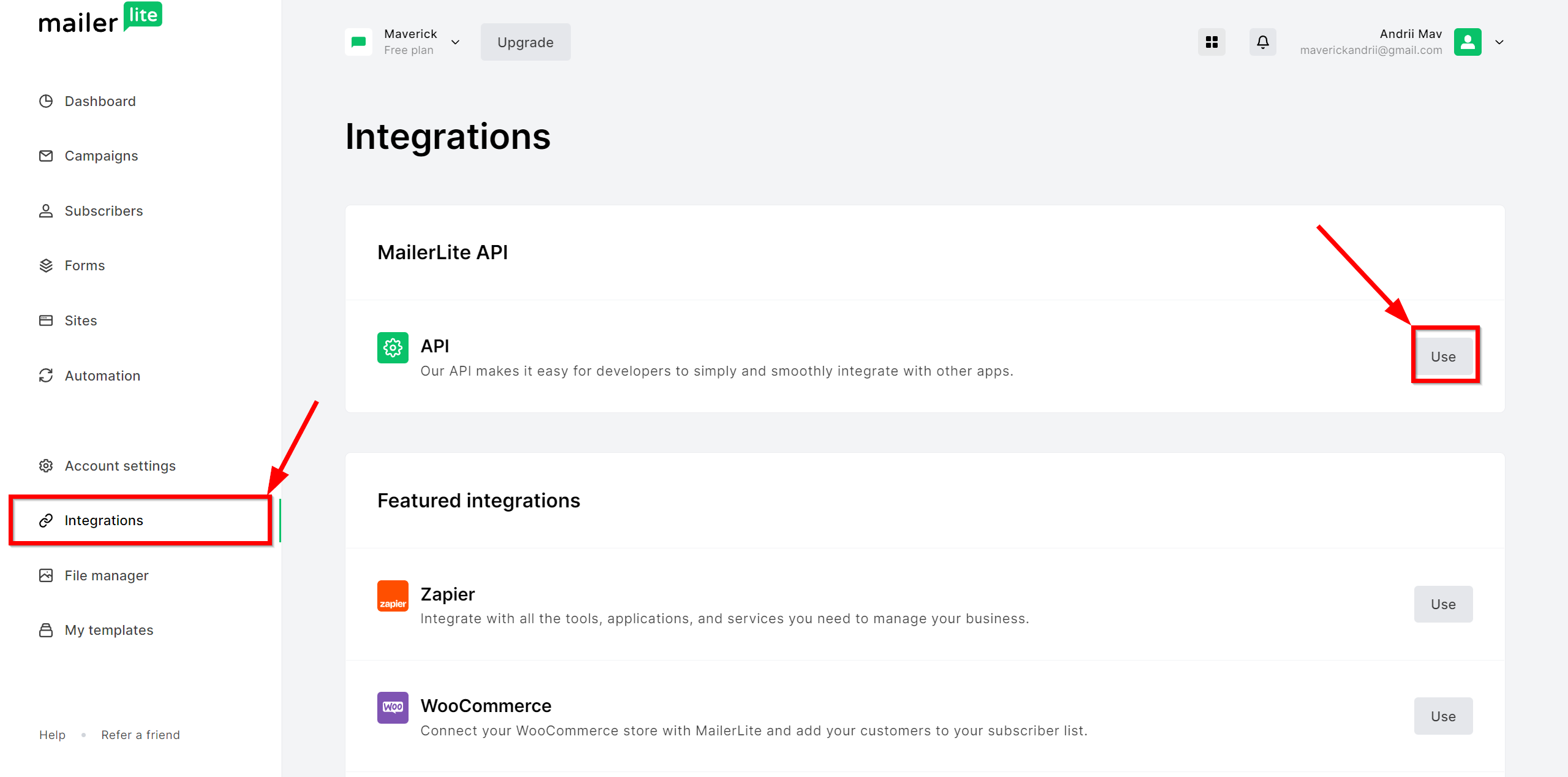Open the Help link
The width and height of the screenshot is (1568, 777).
pyautogui.click(x=52, y=735)
